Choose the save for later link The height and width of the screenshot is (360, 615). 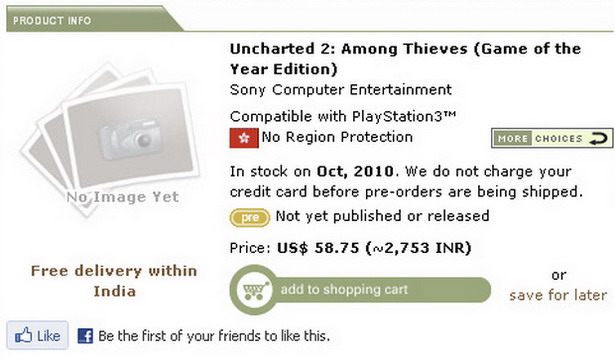558,295
